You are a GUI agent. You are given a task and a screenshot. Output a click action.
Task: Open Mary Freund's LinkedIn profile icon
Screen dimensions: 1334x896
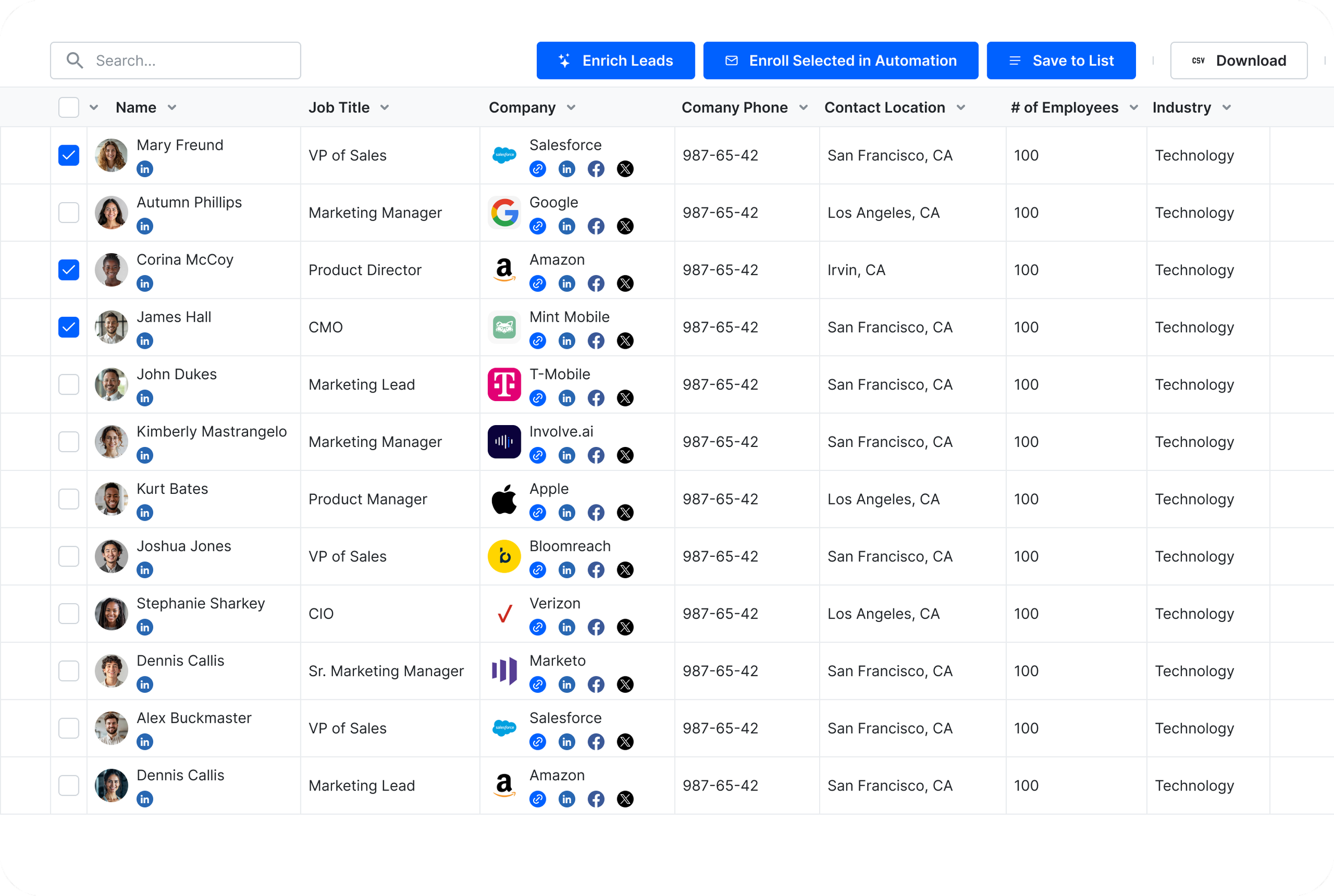tap(145, 169)
